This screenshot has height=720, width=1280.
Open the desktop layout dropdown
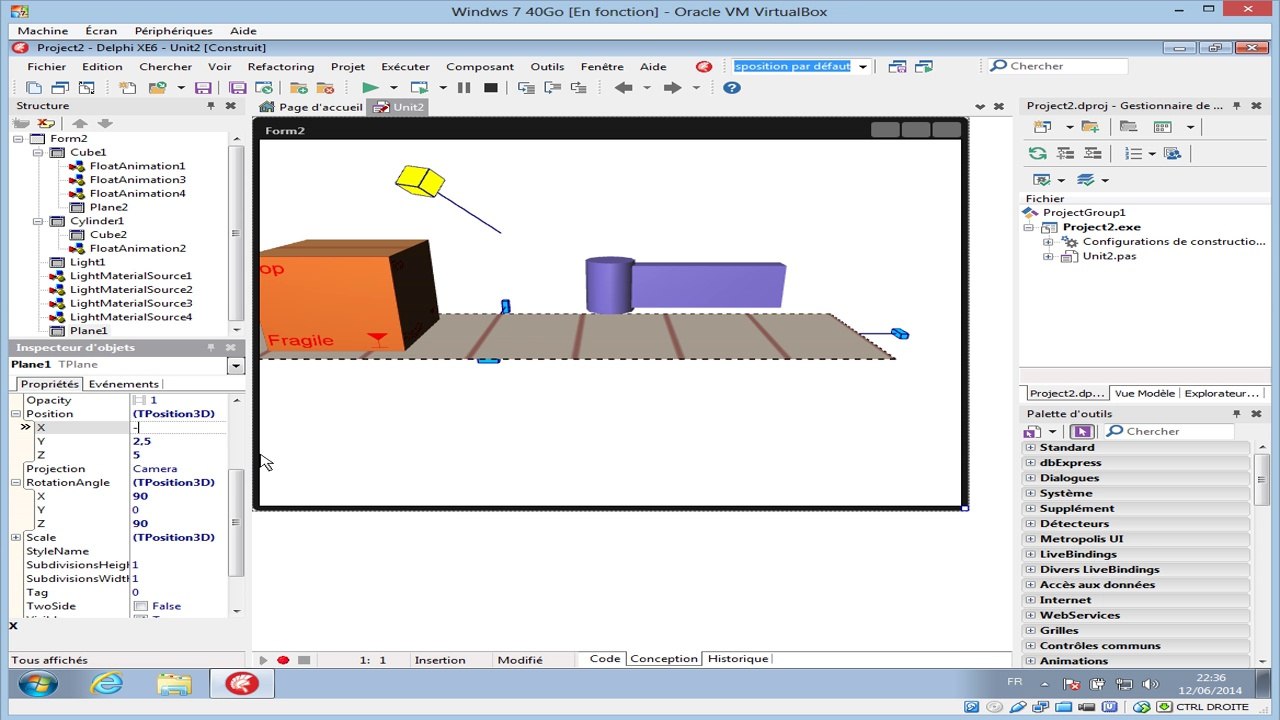click(862, 66)
